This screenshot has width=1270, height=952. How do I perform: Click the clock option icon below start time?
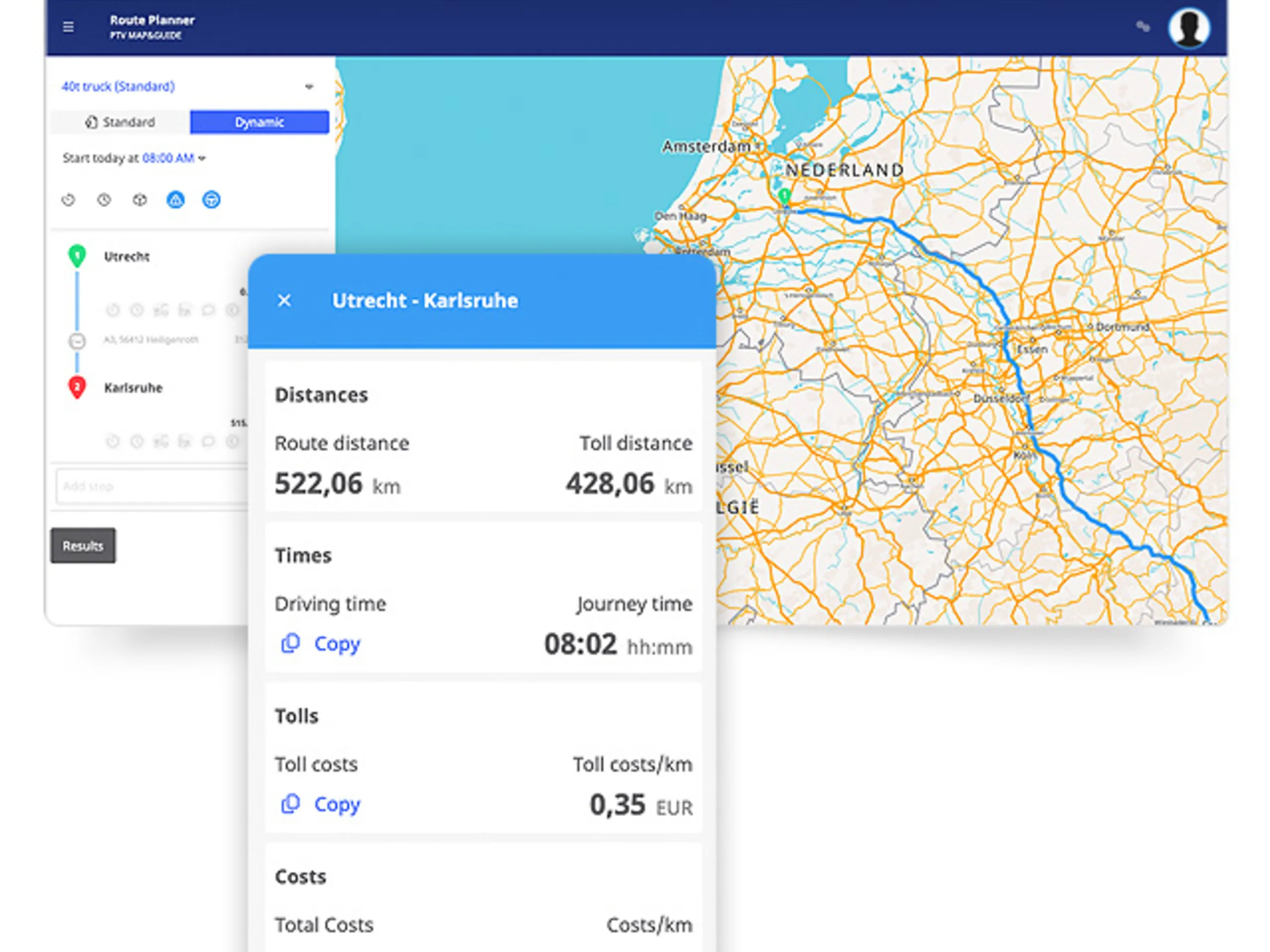(x=104, y=200)
